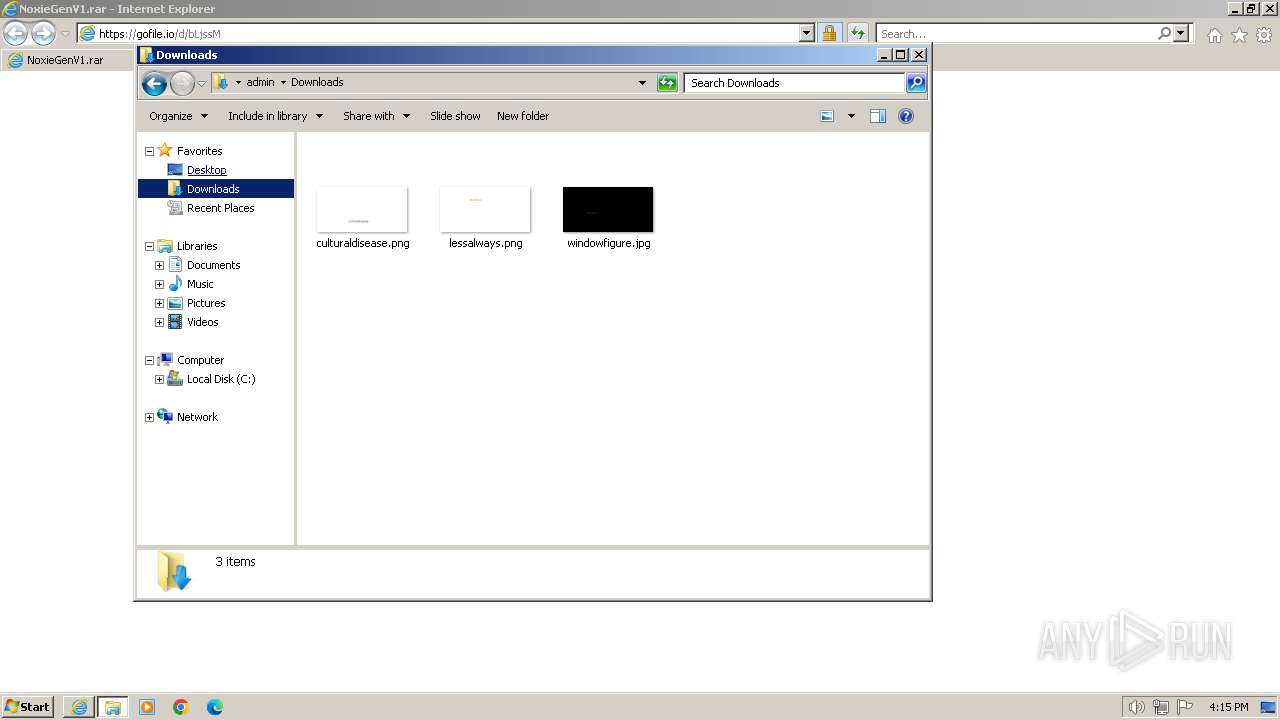This screenshot has height=720, width=1280.
Task: Collapse the Computer tree group
Action: pyautogui.click(x=149, y=360)
